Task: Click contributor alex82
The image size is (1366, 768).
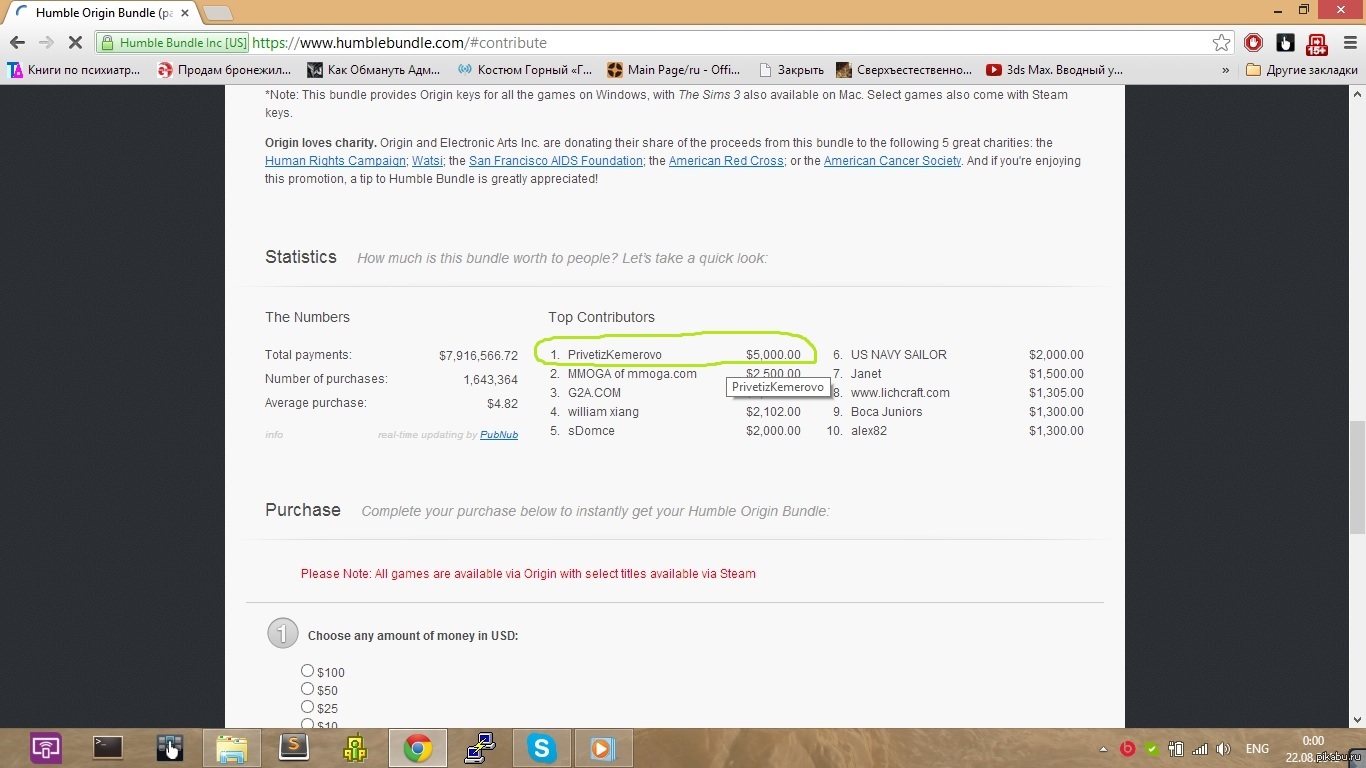Action: pos(869,431)
